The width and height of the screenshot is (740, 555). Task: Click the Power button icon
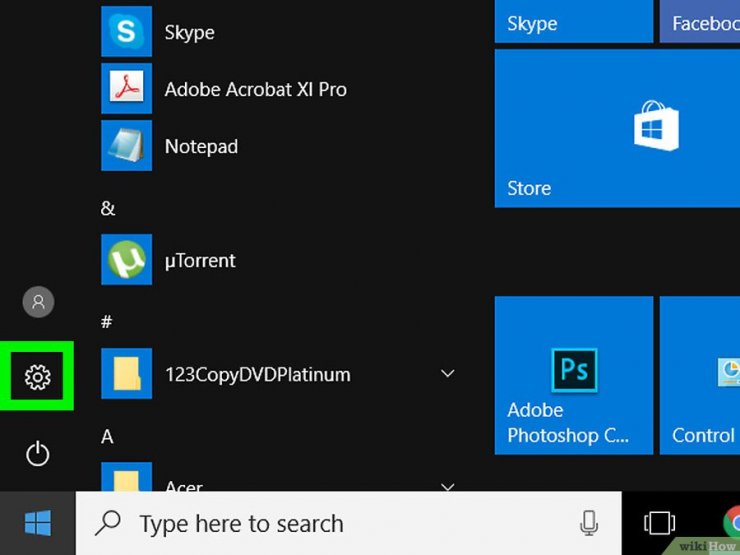(x=37, y=454)
